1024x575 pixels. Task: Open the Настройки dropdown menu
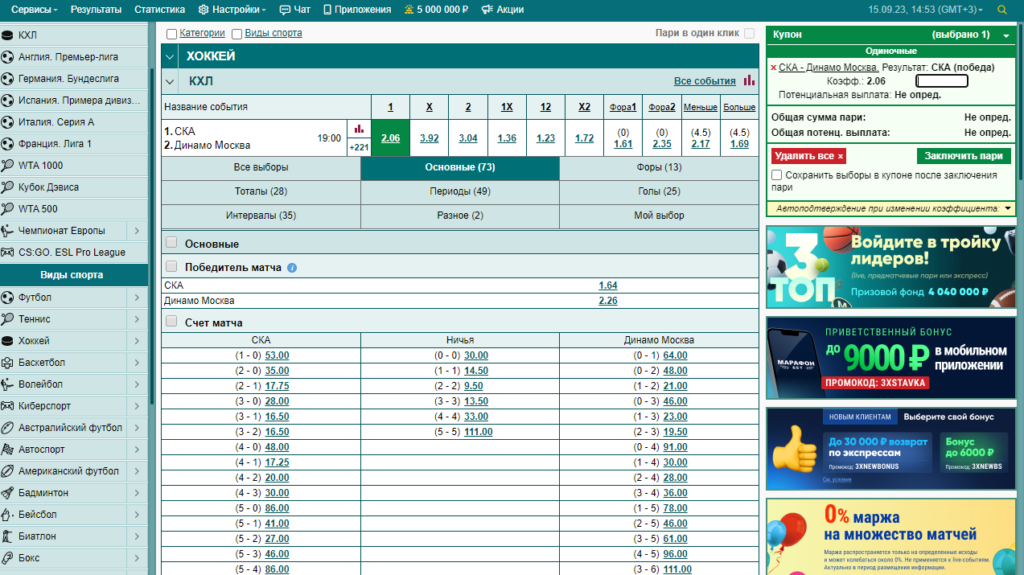click(x=232, y=10)
